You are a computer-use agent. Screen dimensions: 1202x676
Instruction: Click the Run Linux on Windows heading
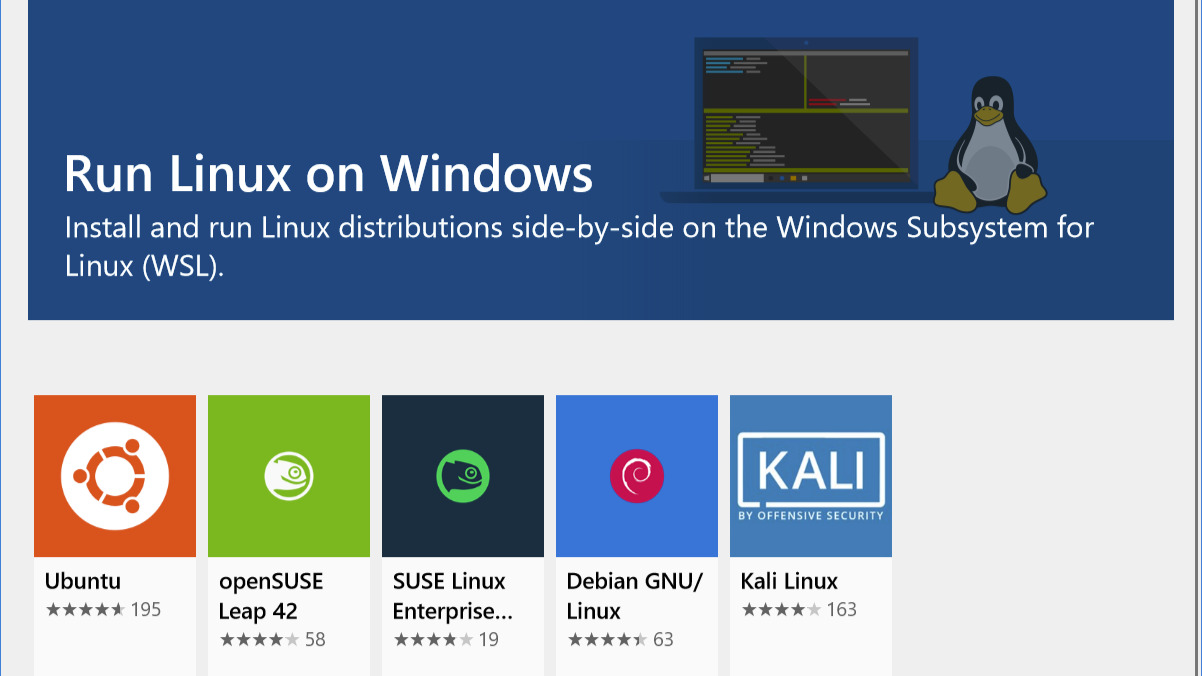click(329, 173)
